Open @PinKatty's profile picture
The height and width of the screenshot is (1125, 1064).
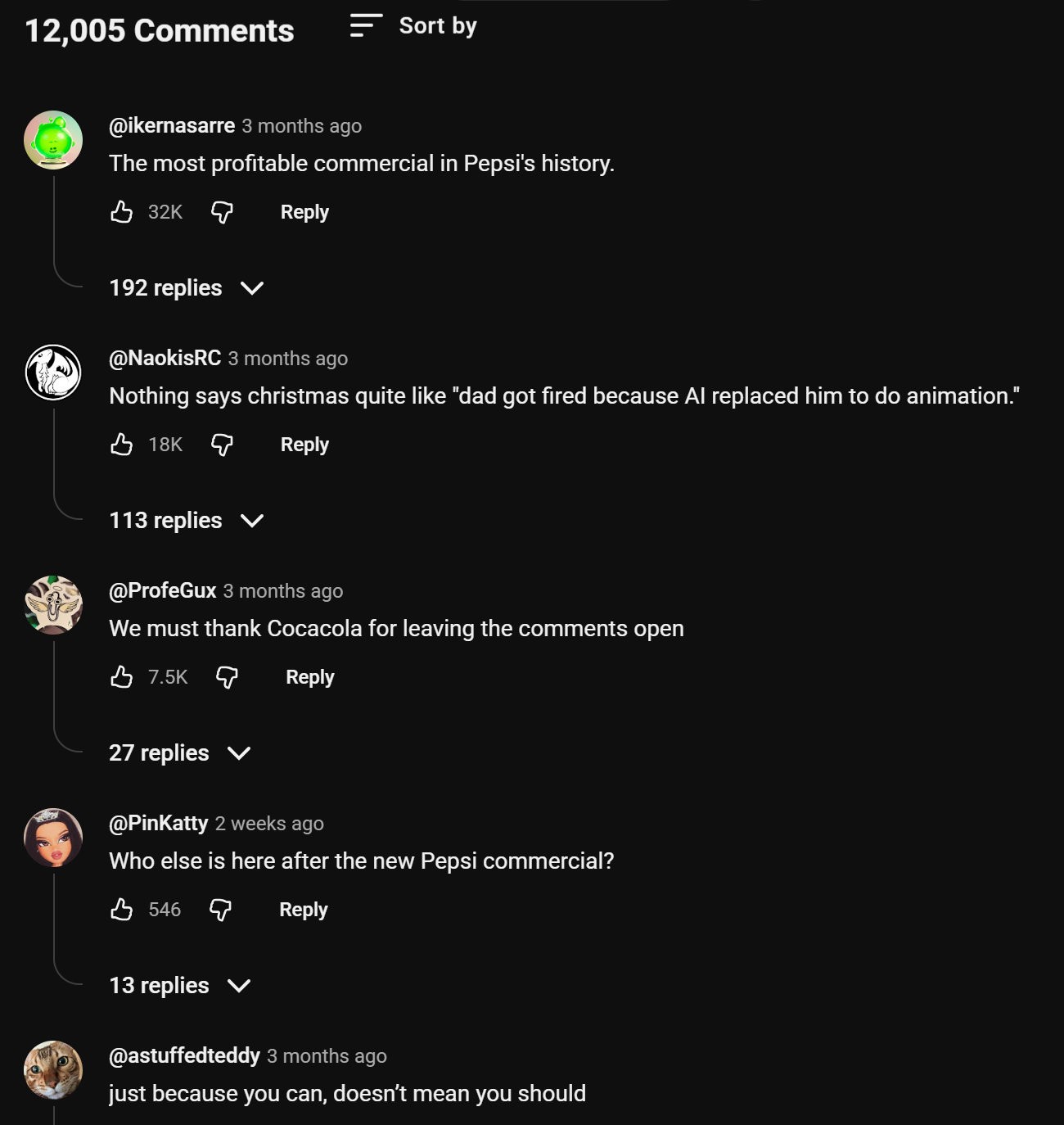click(52, 838)
